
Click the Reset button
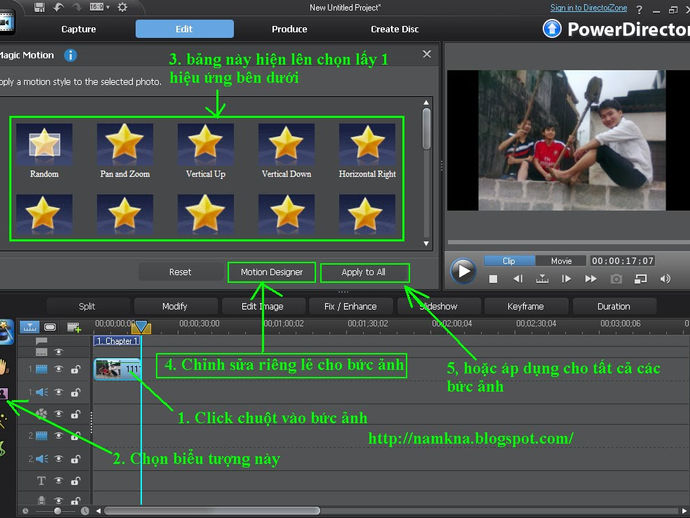[x=180, y=272]
